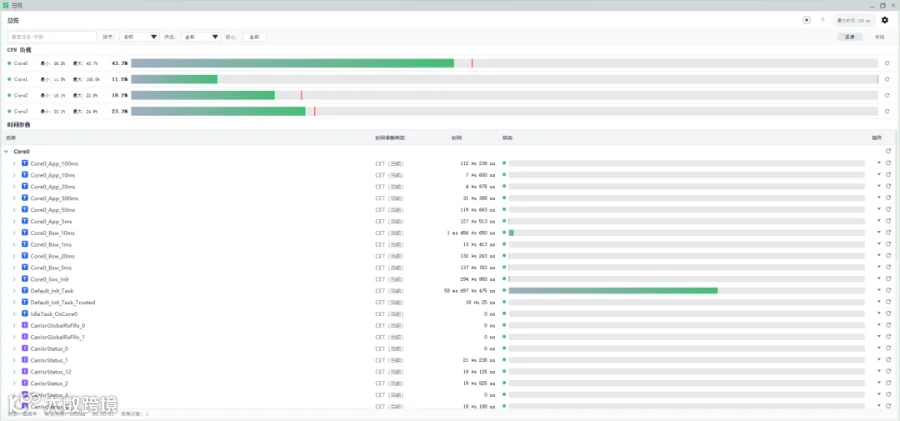
Task: Refresh the Core0_App_20ms row
Action: [x=888, y=186]
